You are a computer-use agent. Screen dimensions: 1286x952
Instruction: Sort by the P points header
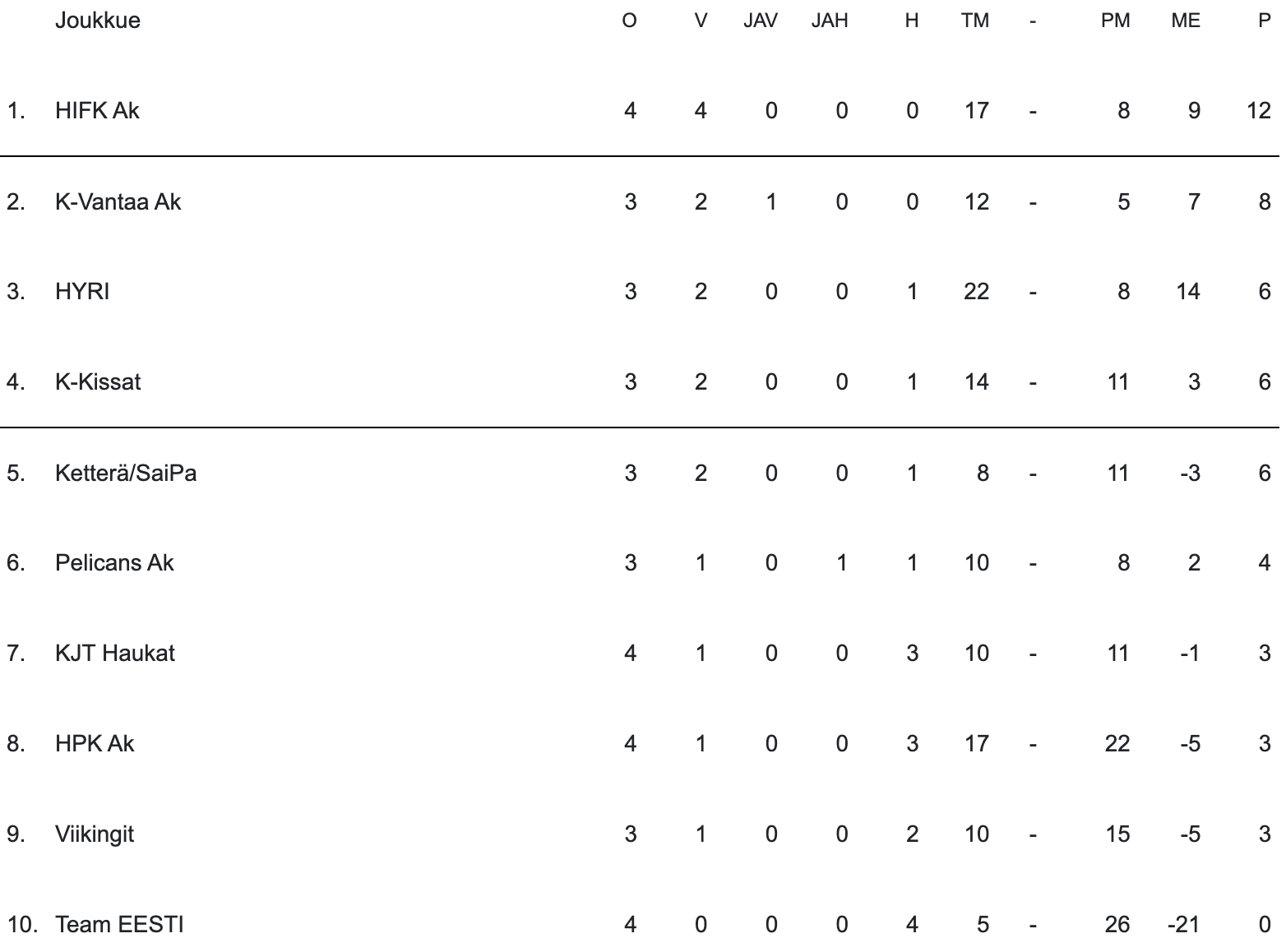coord(1265,21)
